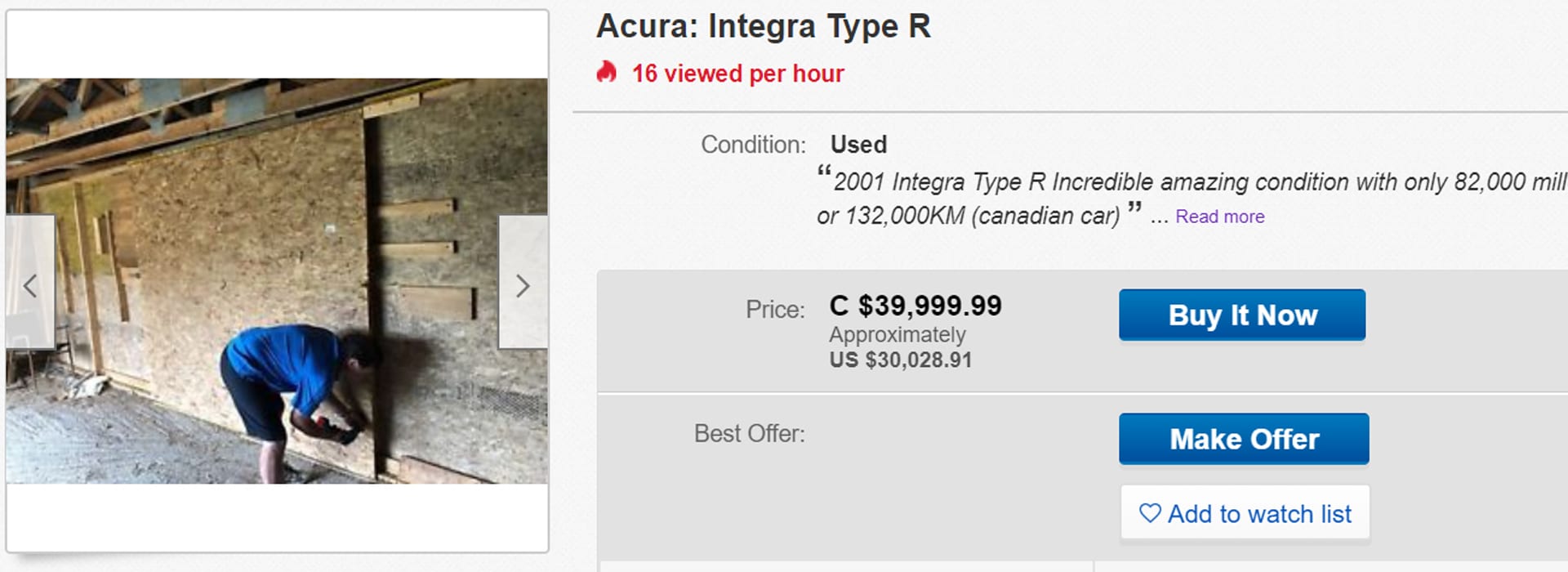Click the US $30,028.91 converted price
Viewport: 1568px width, 572px height.
point(901,360)
